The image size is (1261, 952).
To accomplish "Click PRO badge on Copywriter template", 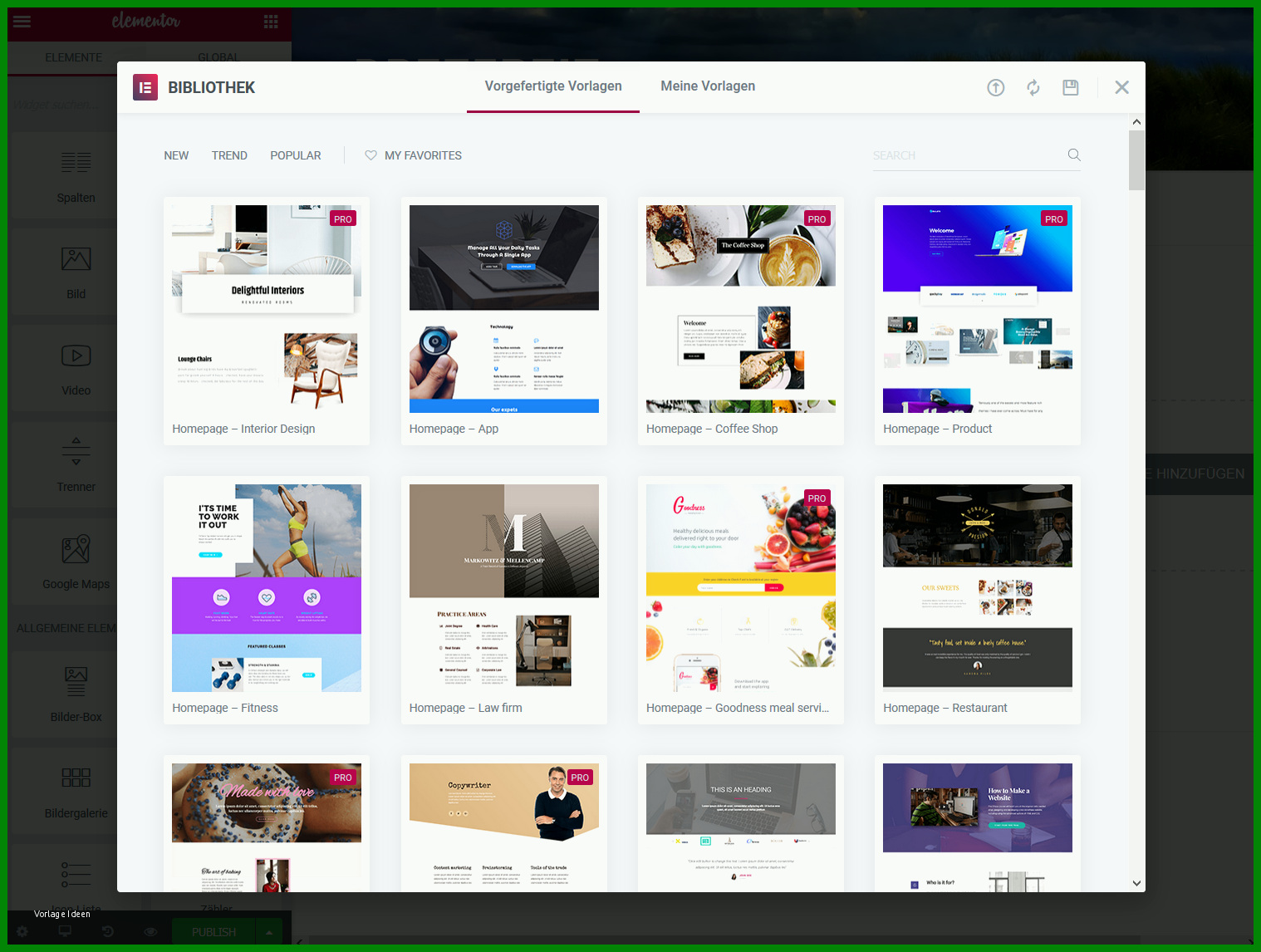I will click(580, 778).
